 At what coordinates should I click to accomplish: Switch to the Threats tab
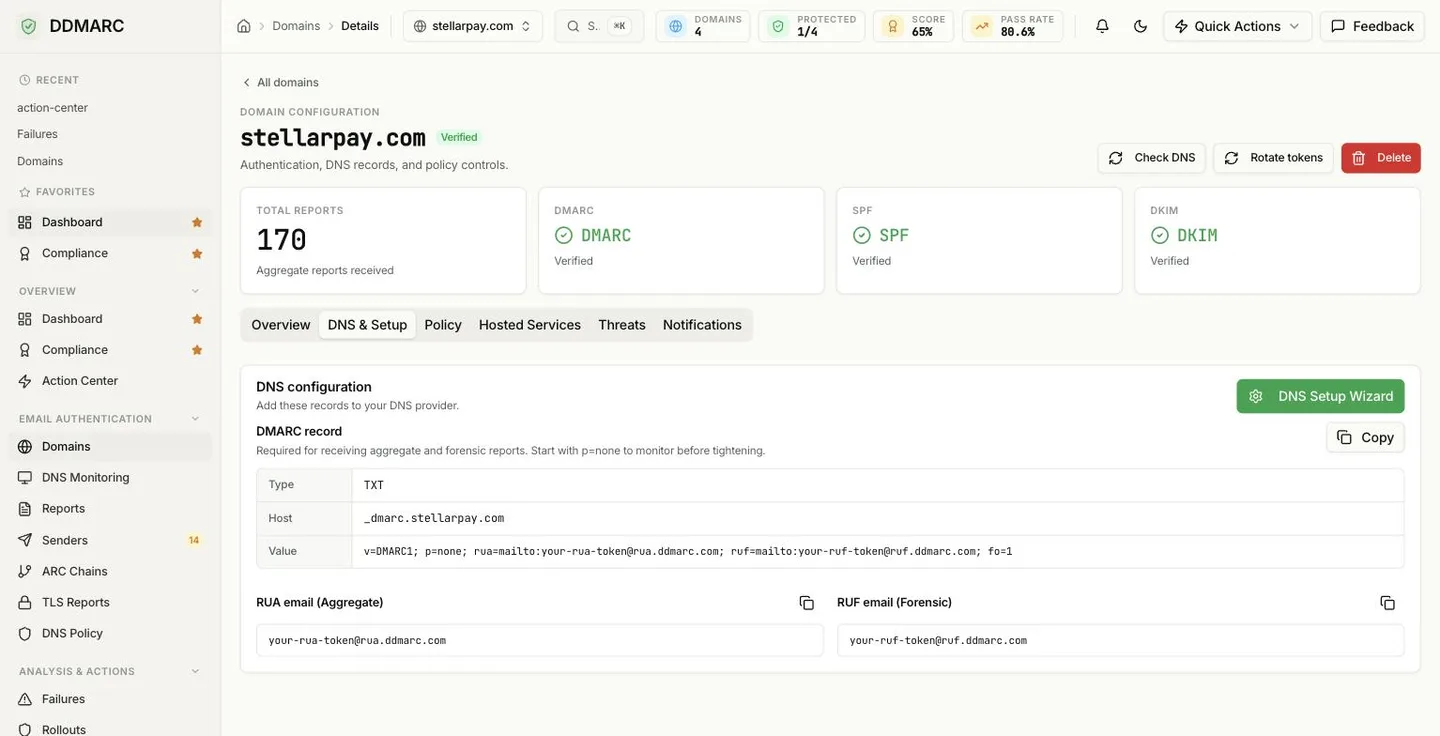622,325
